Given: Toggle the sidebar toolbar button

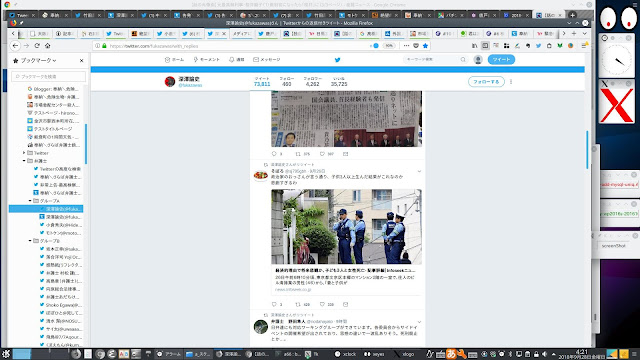Looking at the screenshot, I should coord(485,46).
